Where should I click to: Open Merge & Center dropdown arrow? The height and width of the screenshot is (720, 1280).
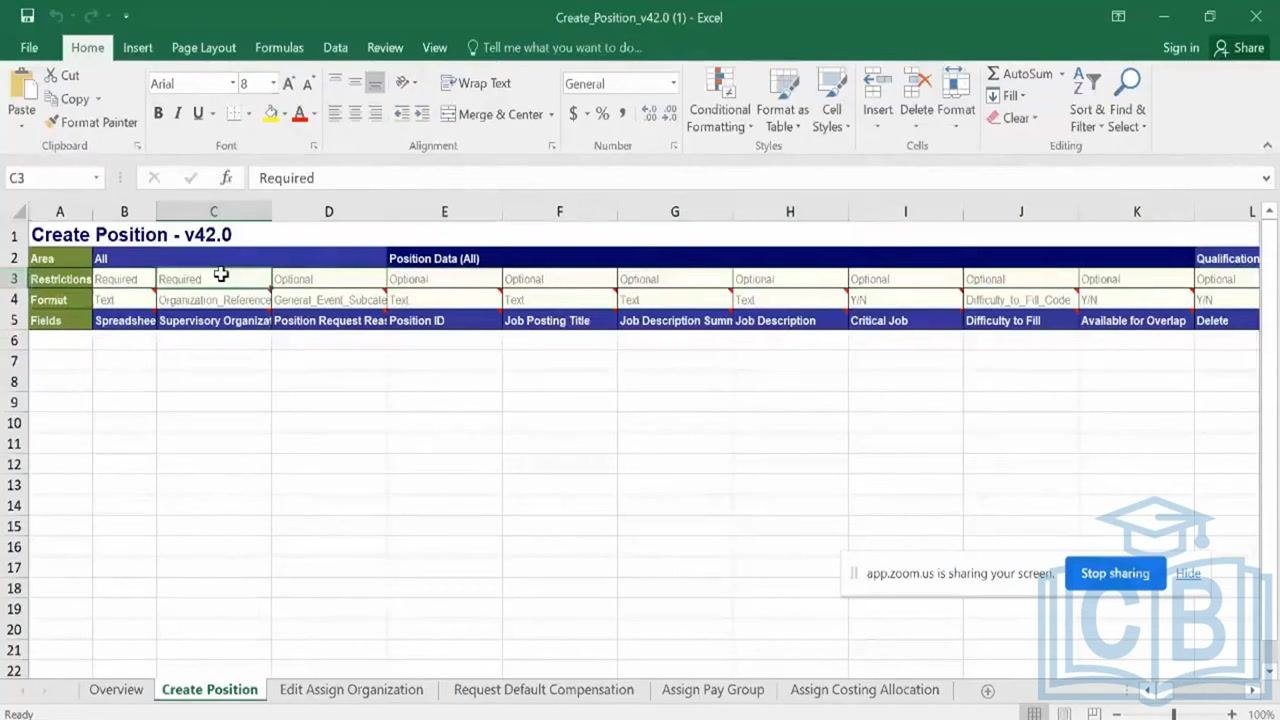click(x=551, y=115)
